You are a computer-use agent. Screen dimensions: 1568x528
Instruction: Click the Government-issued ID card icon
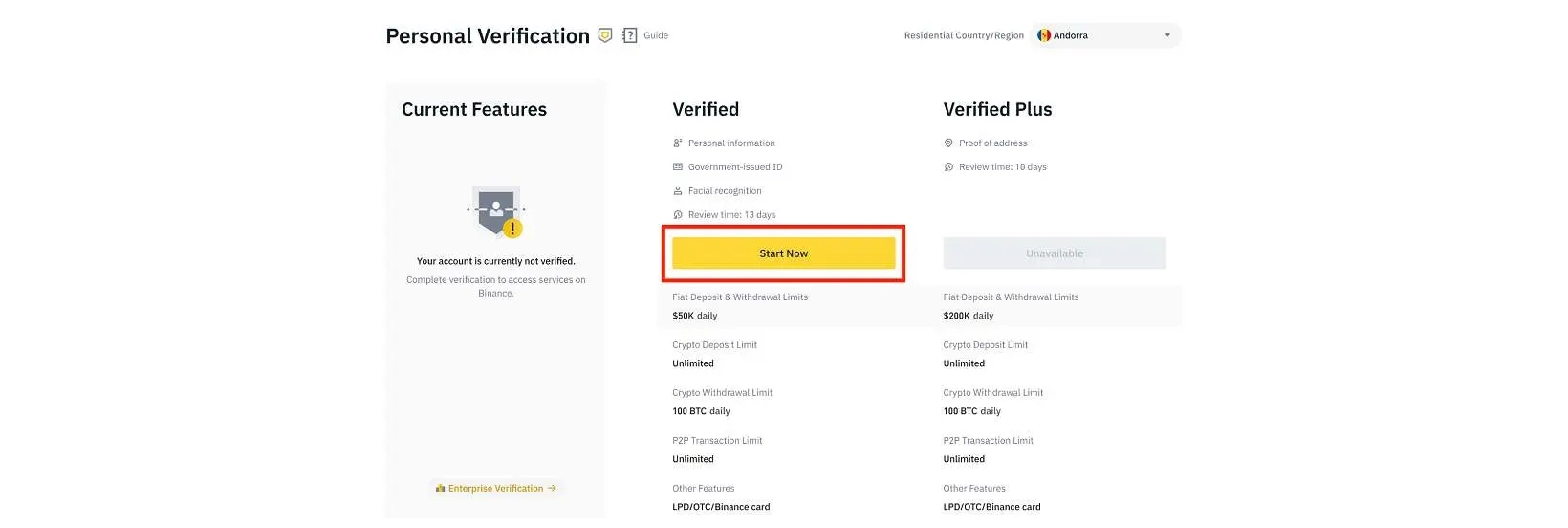(678, 167)
